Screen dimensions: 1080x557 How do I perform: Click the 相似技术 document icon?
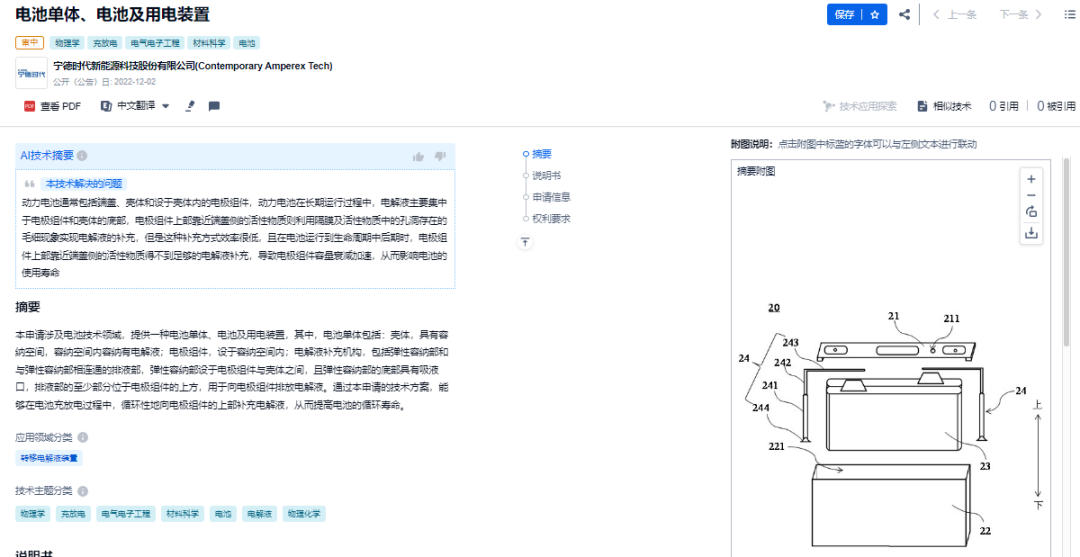pos(922,106)
